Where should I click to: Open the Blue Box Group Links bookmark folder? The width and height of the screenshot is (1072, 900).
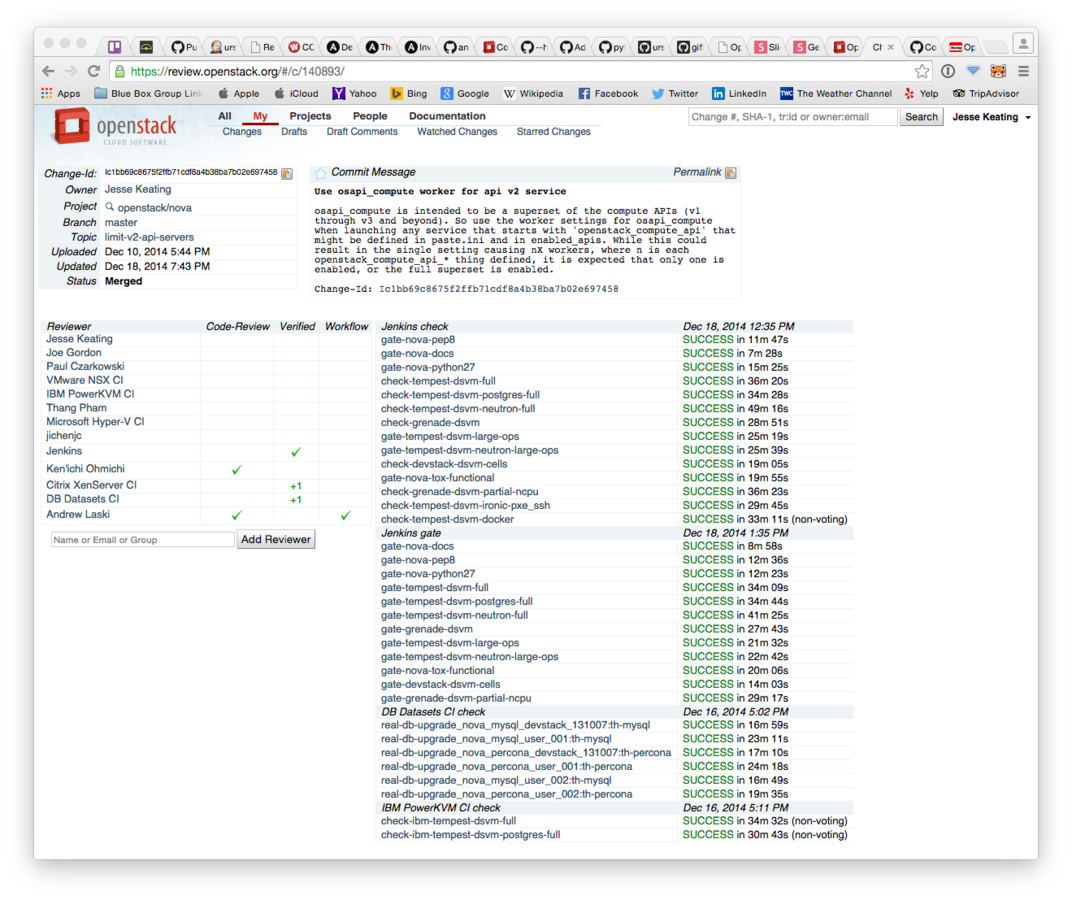(148, 94)
